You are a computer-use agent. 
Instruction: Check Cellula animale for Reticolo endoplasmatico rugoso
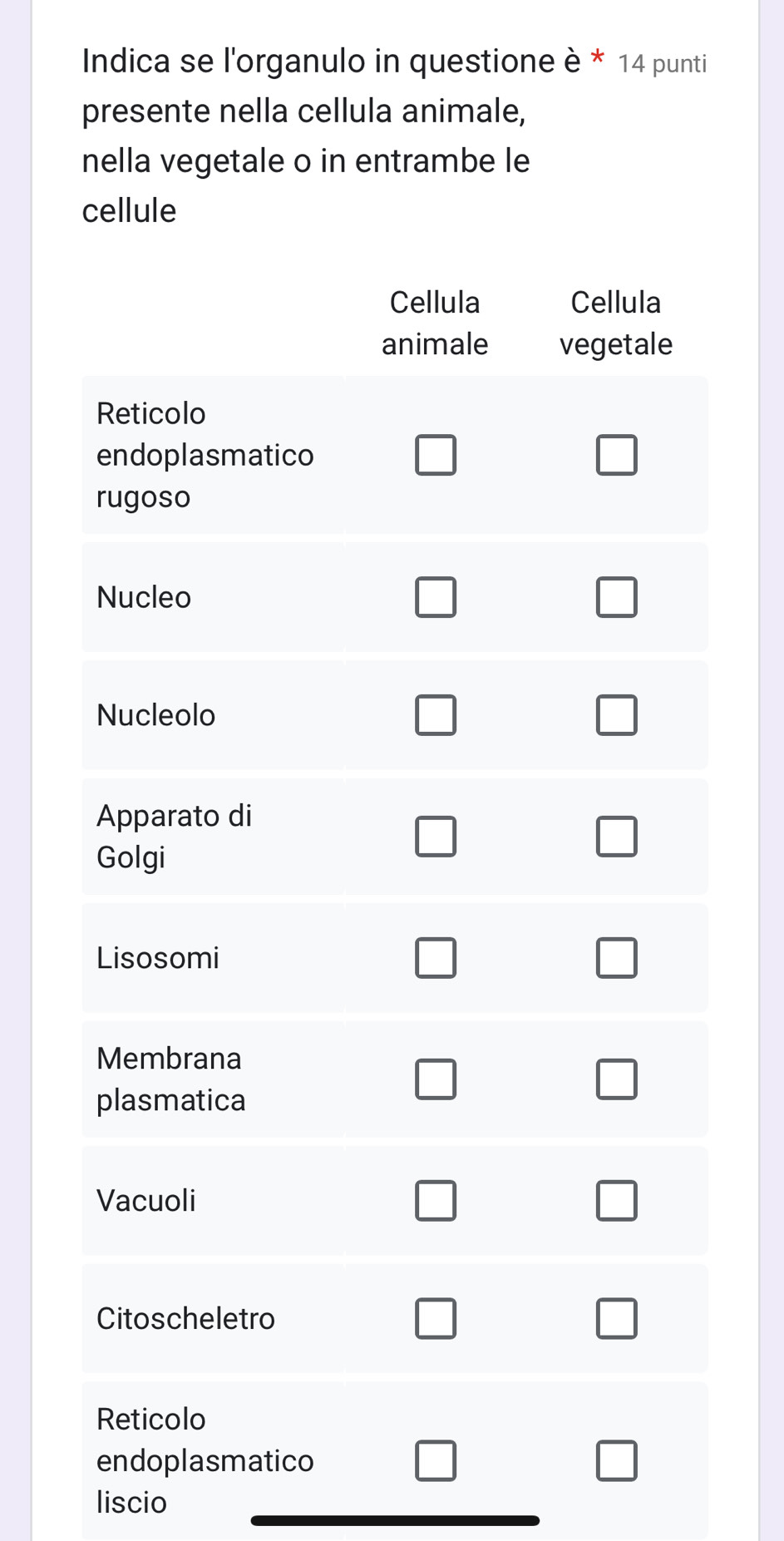[x=436, y=455]
